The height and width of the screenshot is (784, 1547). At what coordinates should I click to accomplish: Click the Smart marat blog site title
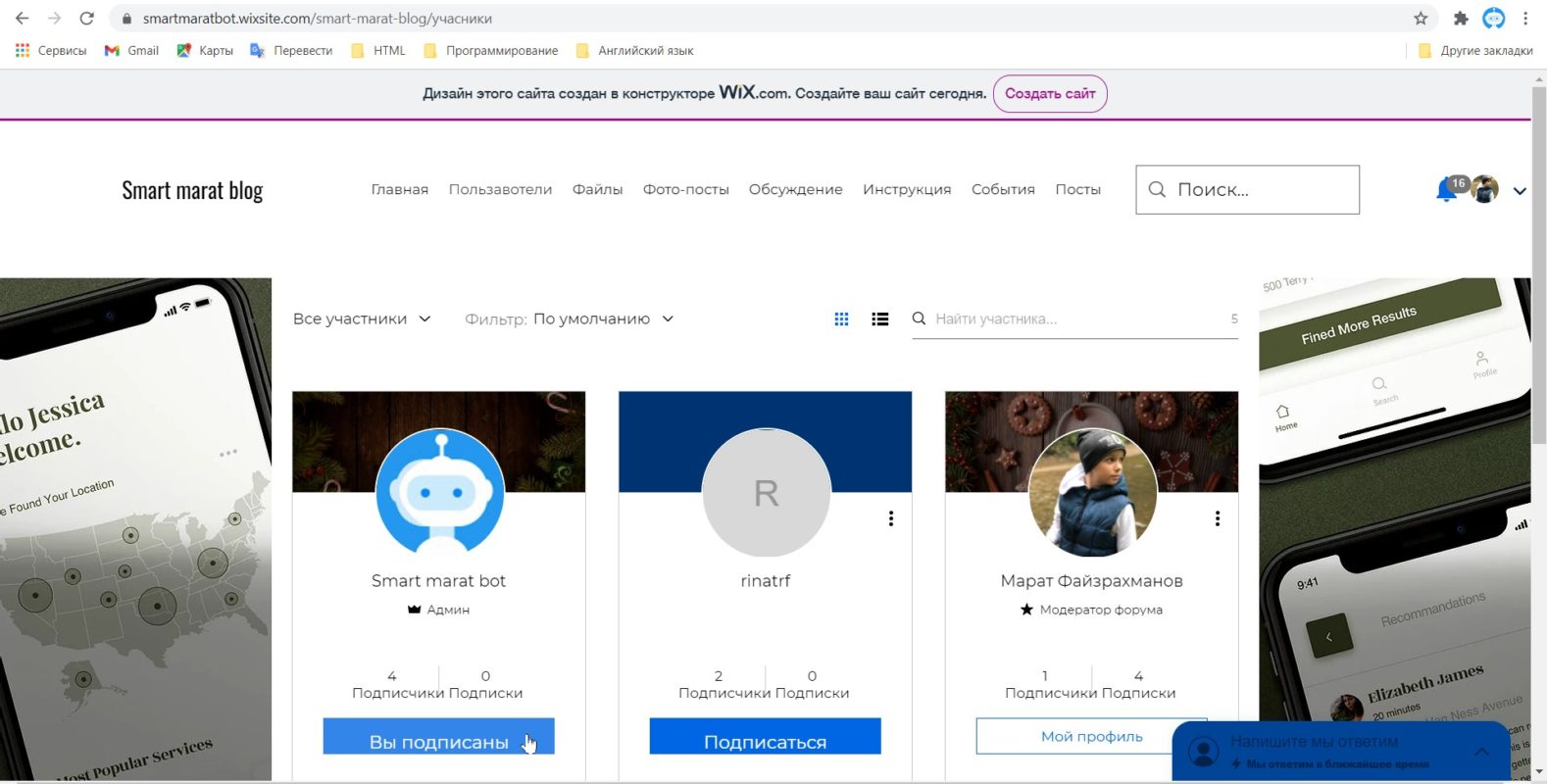[x=192, y=190]
